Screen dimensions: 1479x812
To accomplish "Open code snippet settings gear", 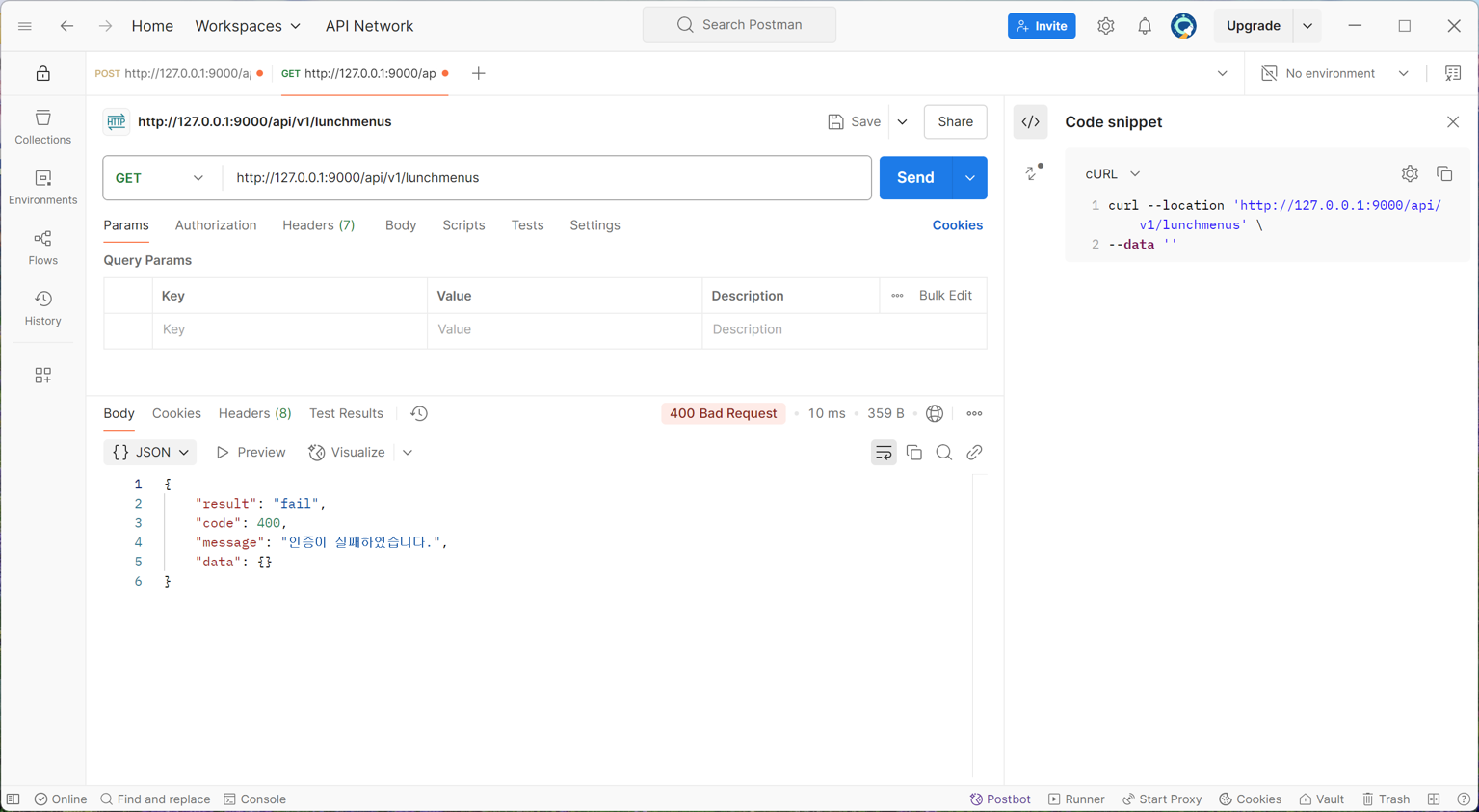I will click(1410, 174).
